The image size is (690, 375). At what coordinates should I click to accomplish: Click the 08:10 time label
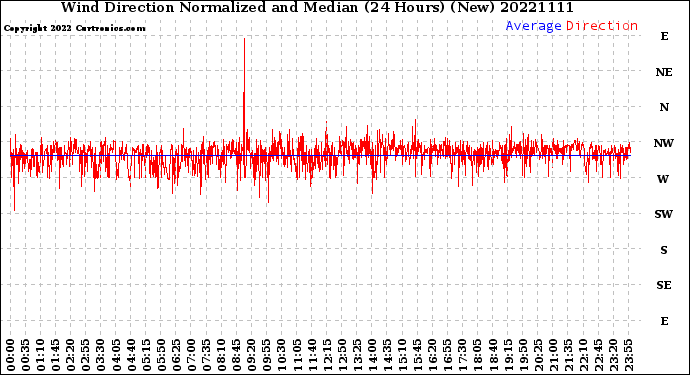[222, 355]
